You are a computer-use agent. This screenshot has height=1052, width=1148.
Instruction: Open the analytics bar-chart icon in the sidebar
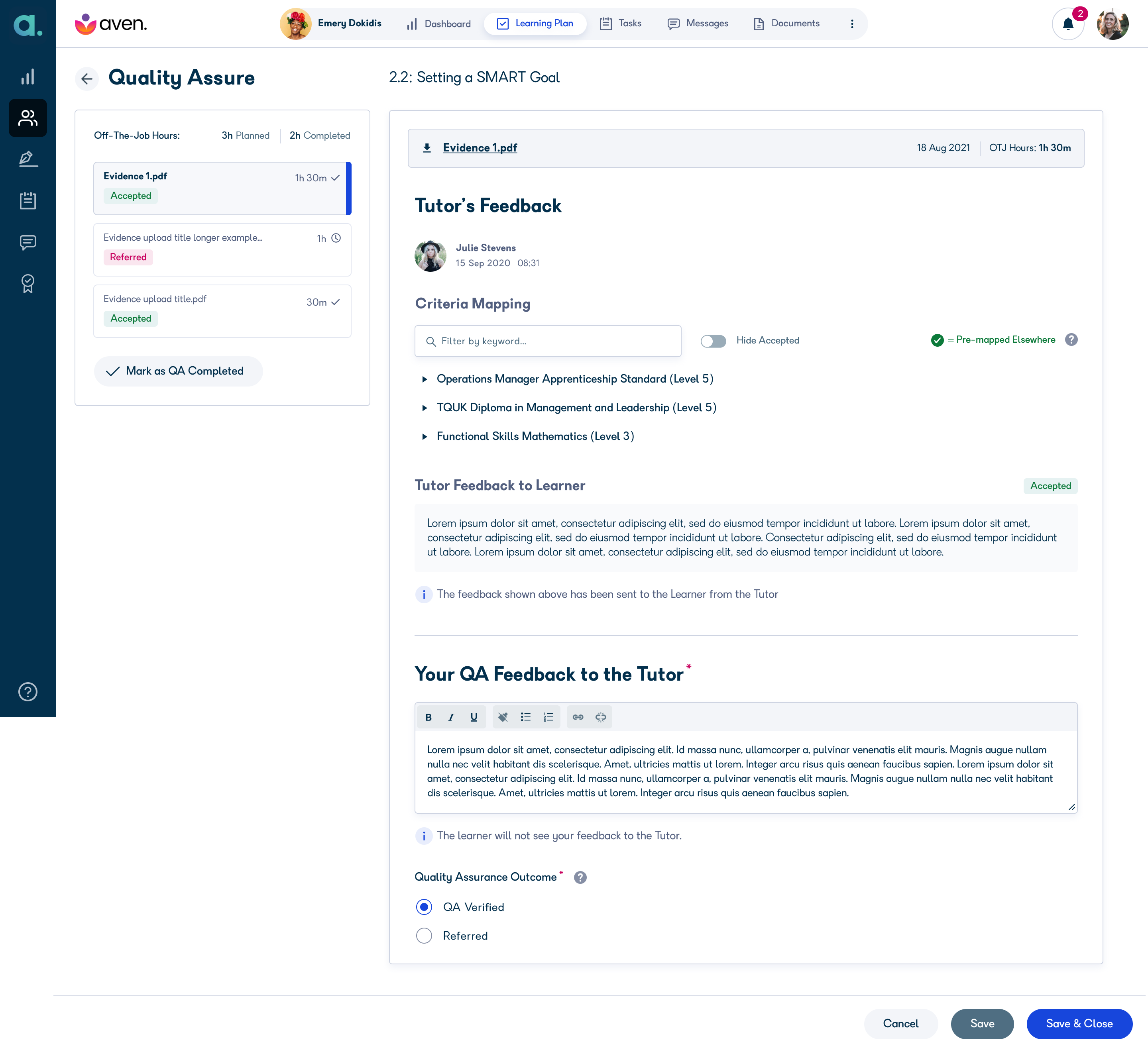tap(28, 77)
